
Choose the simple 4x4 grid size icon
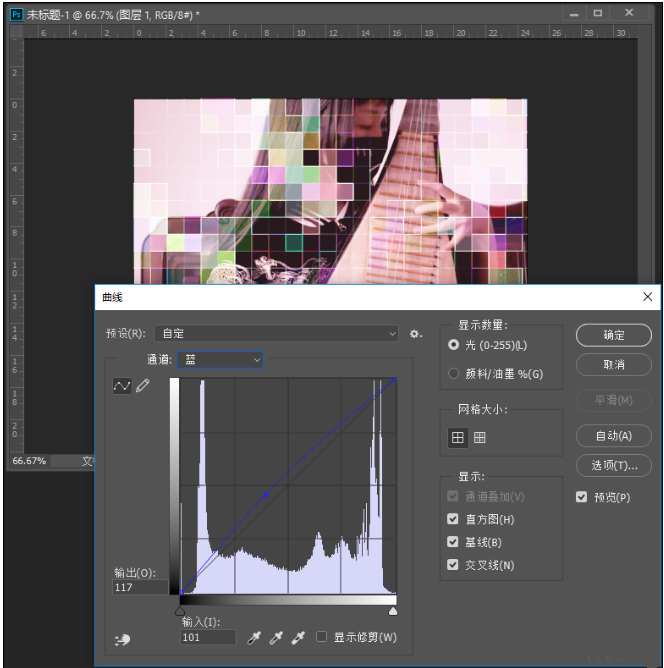coord(457,438)
